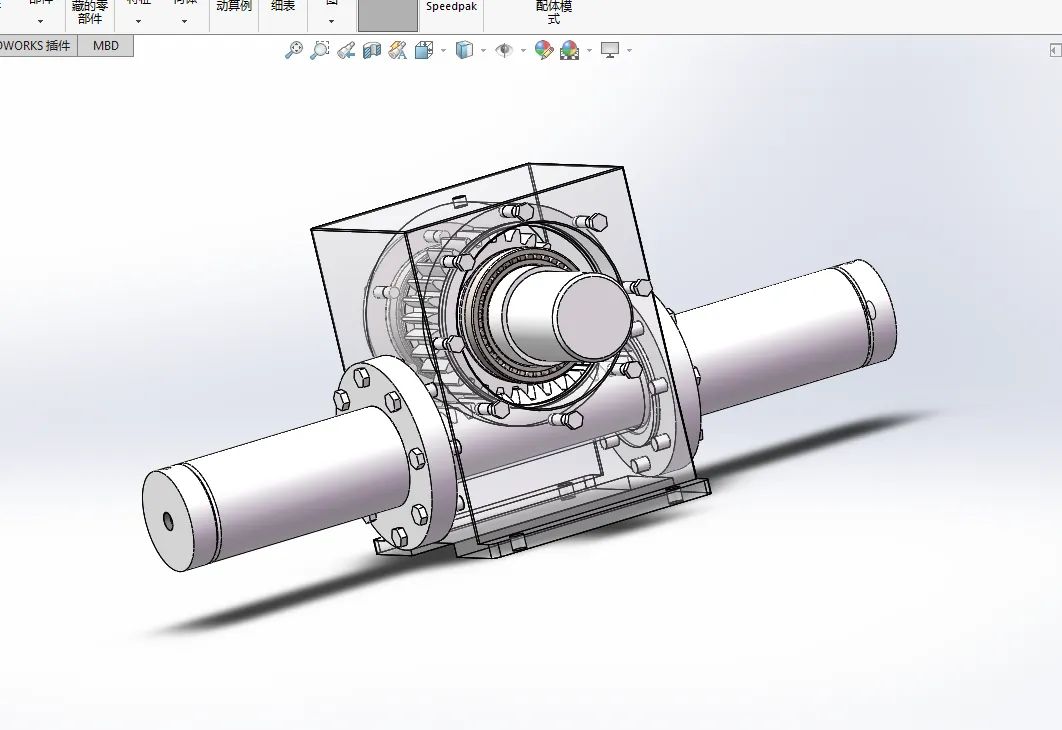The image size is (1062, 730).
Task: Click the Display Style icon
Action: pos(465,50)
